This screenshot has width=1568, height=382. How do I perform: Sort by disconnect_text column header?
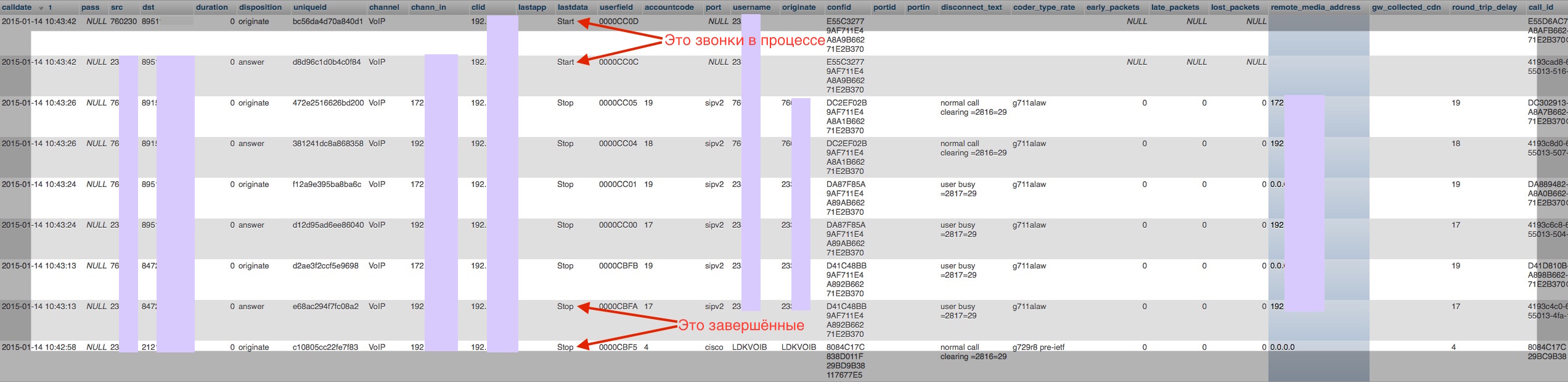pyautogui.click(x=971, y=7)
